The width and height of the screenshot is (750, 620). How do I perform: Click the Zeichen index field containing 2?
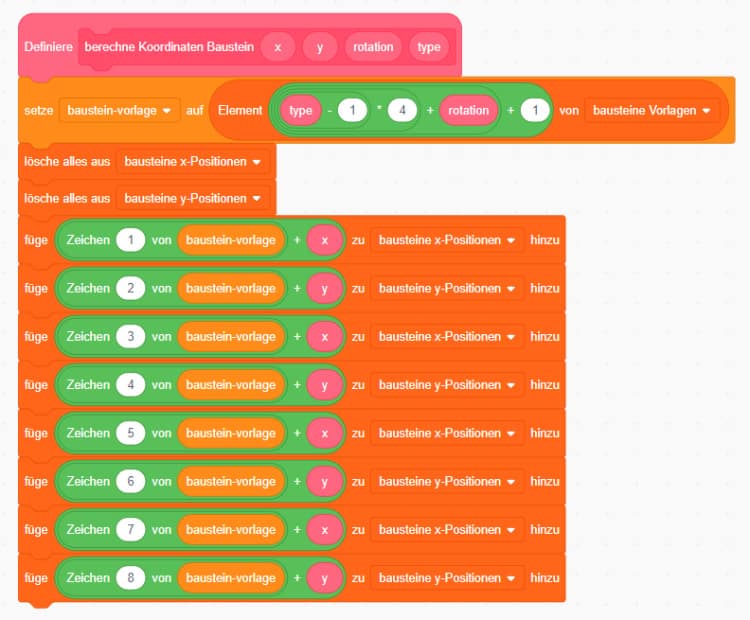click(x=131, y=288)
